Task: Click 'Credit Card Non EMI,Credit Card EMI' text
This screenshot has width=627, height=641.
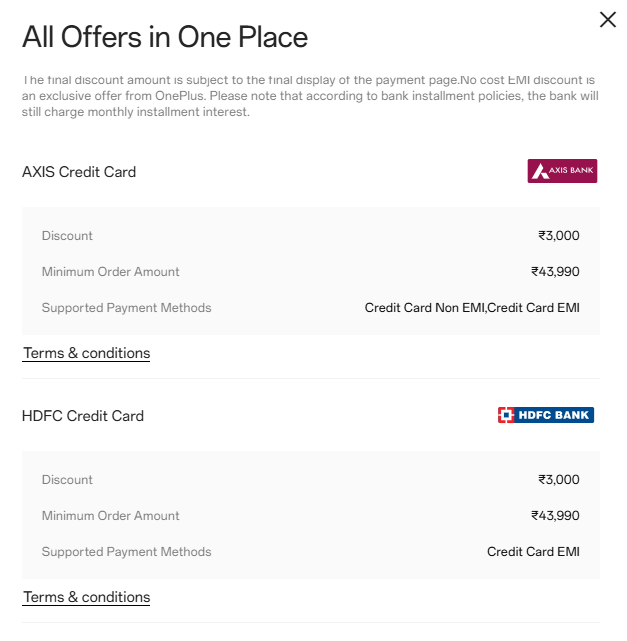Action: click(x=472, y=308)
